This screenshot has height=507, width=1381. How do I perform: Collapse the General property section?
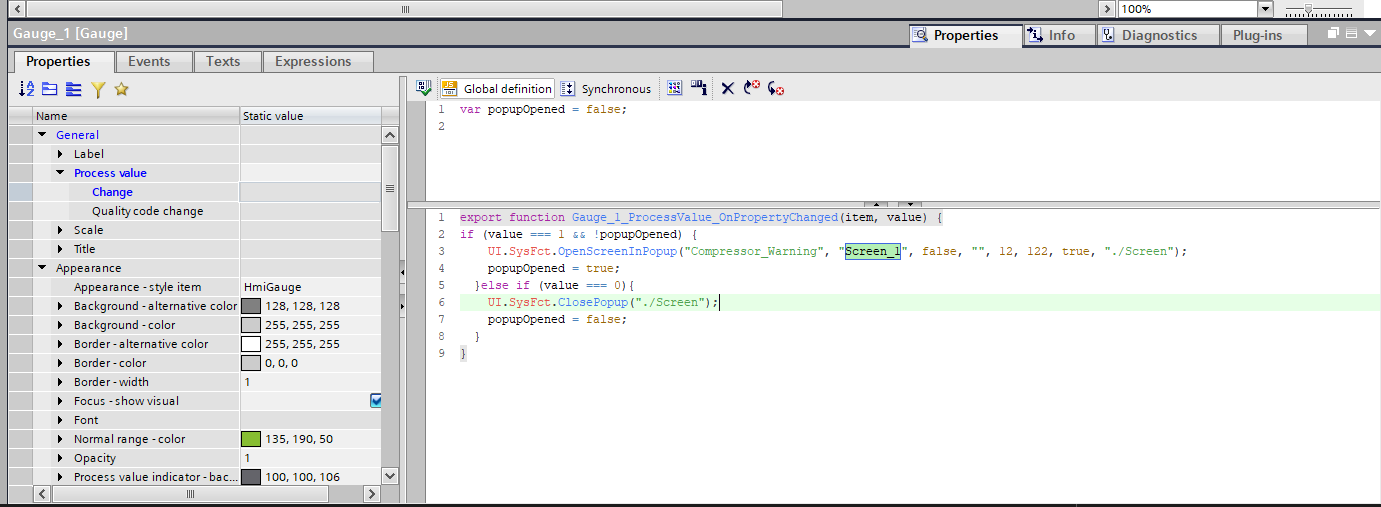tap(43, 135)
